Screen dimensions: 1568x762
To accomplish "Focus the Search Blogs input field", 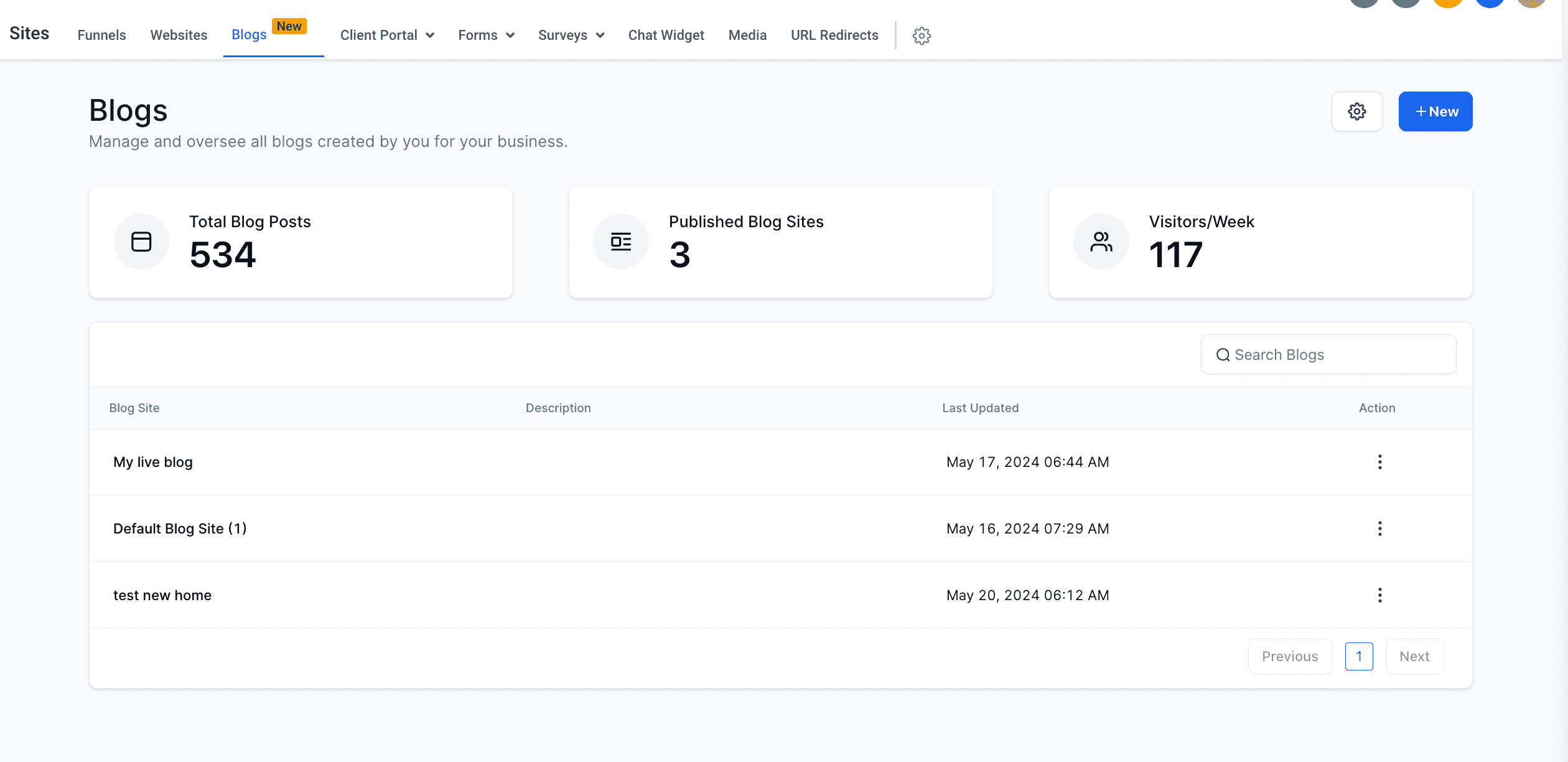I will (x=1328, y=355).
